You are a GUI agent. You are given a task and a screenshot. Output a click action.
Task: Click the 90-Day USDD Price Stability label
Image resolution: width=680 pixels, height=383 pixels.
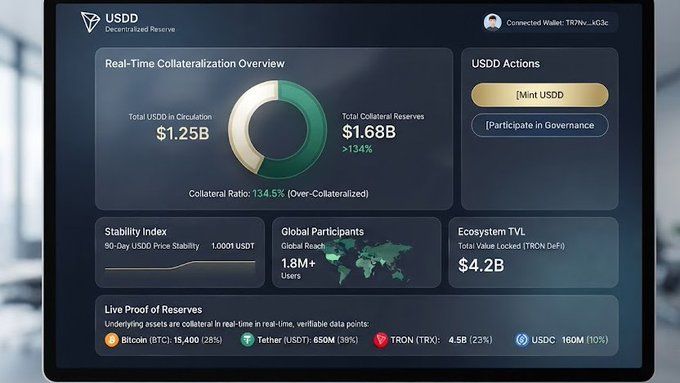pos(152,246)
